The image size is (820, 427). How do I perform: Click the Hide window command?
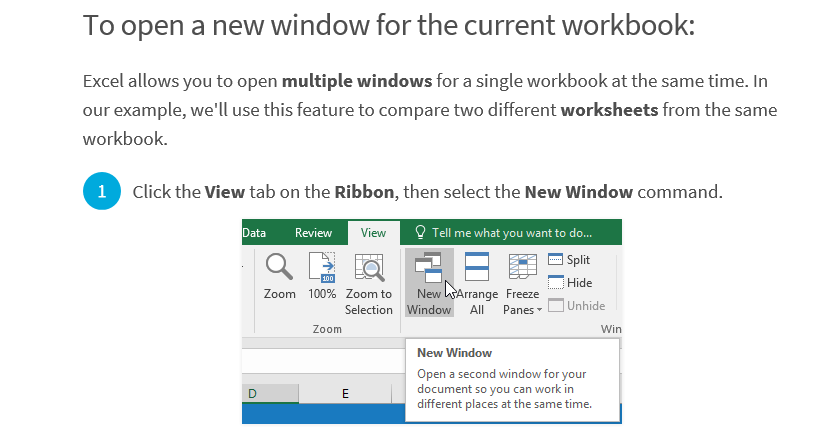(x=570, y=283)
